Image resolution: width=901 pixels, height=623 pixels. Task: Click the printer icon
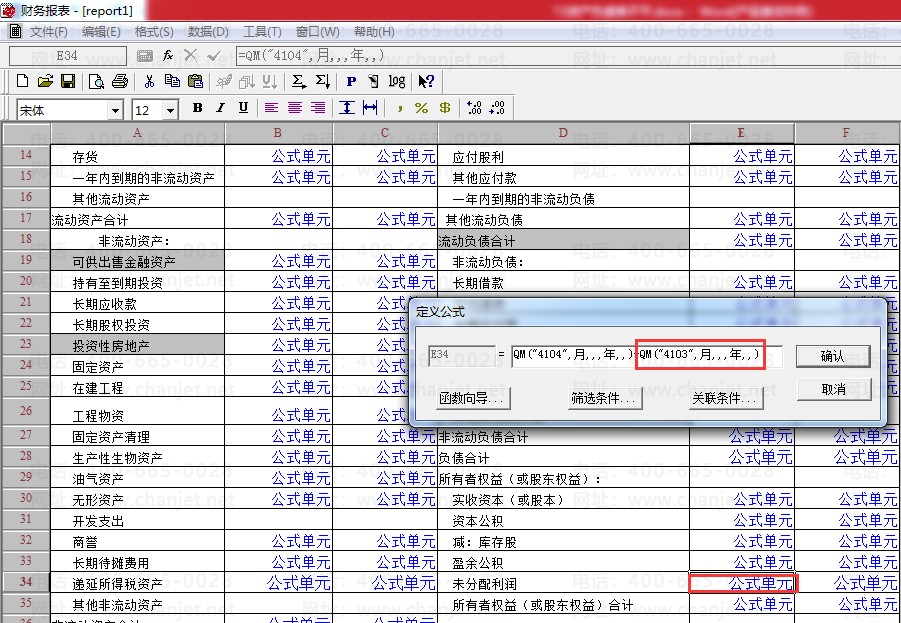click(119, 81)
